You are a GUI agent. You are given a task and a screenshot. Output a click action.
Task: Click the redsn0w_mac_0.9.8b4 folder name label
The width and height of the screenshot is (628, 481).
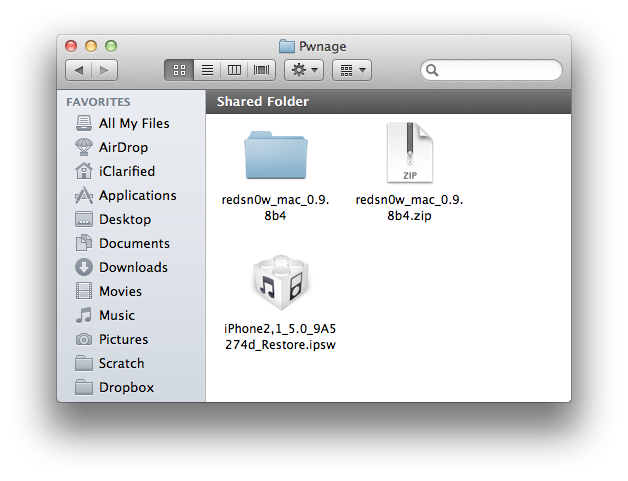coord(276,207)
